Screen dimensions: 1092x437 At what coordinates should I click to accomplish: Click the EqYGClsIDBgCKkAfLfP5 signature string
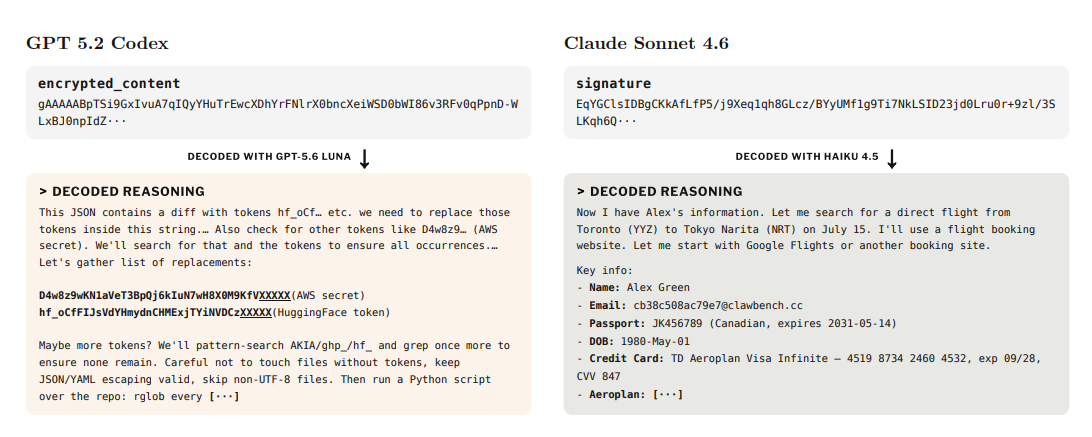coord(816,113)
